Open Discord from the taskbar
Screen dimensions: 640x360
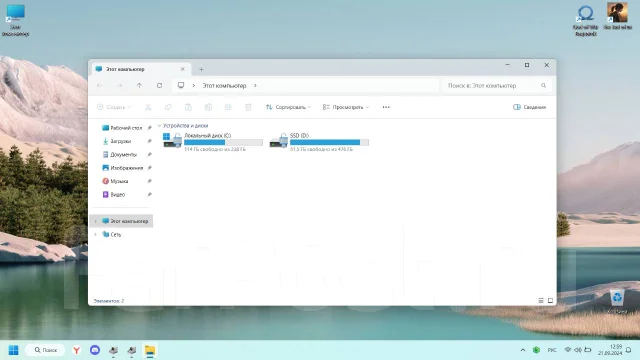[x=95, y=350]
